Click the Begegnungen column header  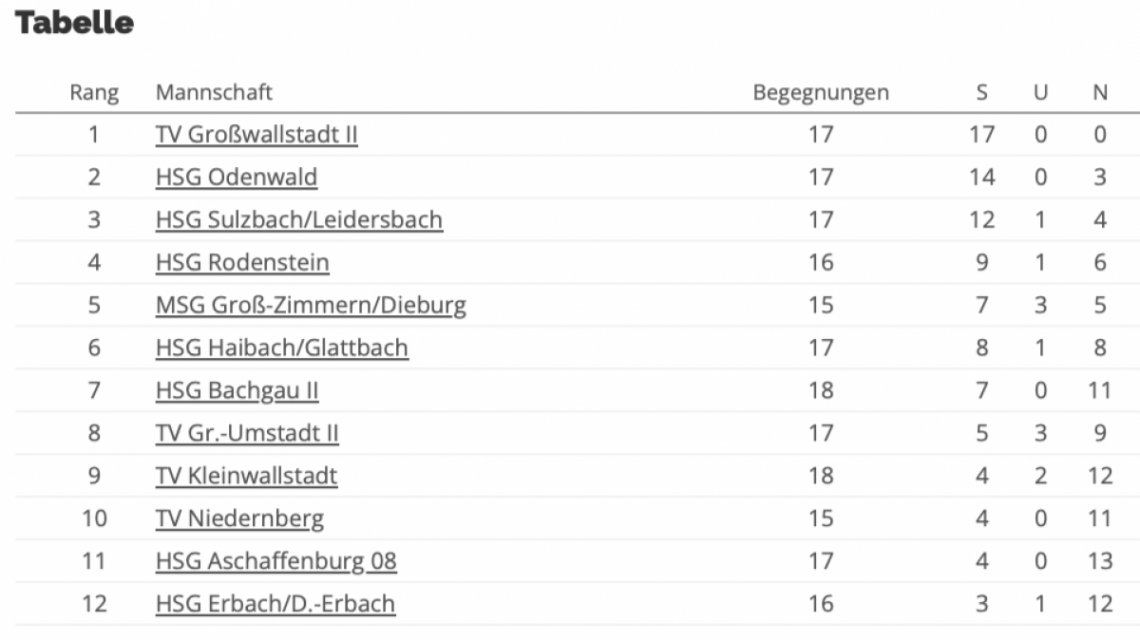click(820, 93)
